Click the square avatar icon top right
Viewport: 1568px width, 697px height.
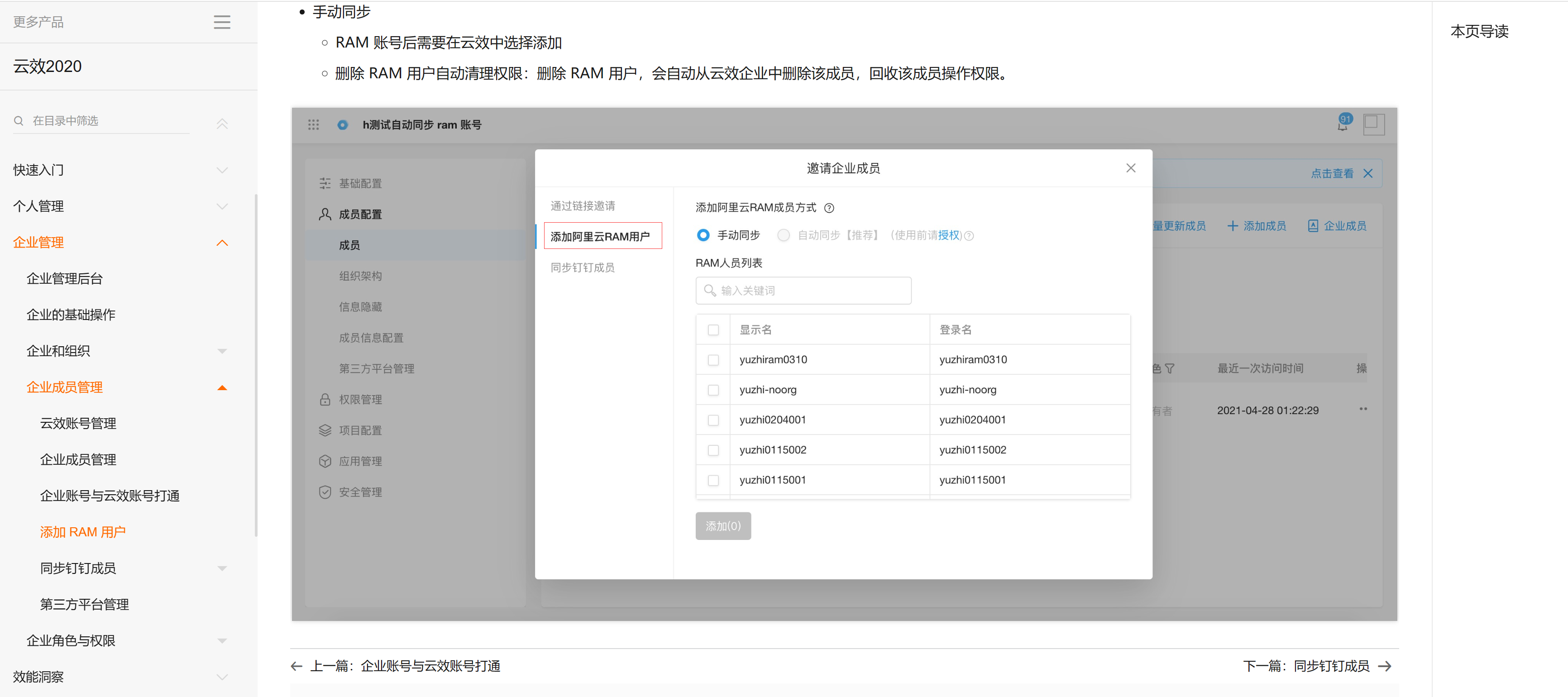coord(1374,124)
